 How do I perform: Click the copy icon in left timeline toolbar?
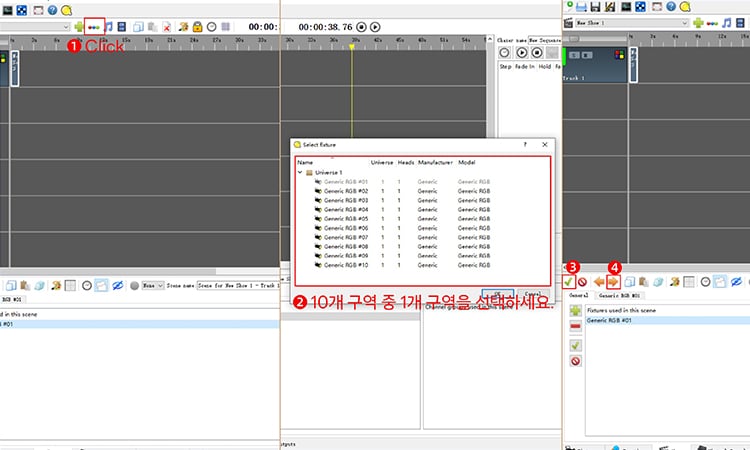(138, 27)
